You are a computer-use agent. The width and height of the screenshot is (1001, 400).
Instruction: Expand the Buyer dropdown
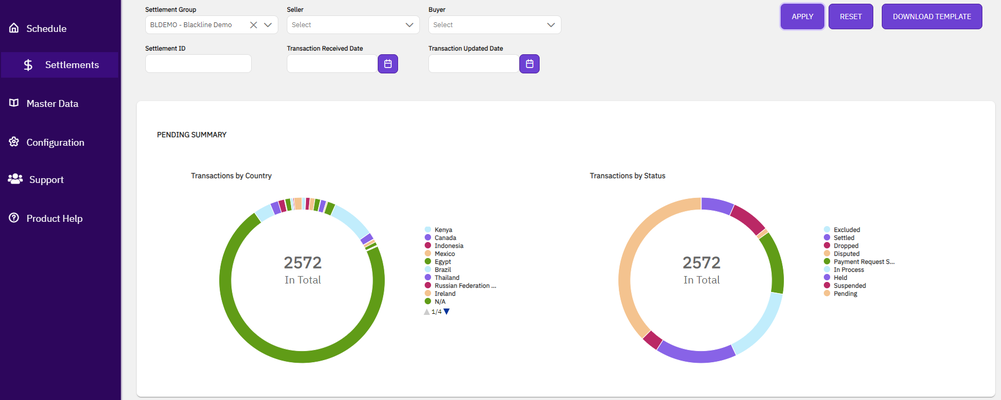click(551, 25)
